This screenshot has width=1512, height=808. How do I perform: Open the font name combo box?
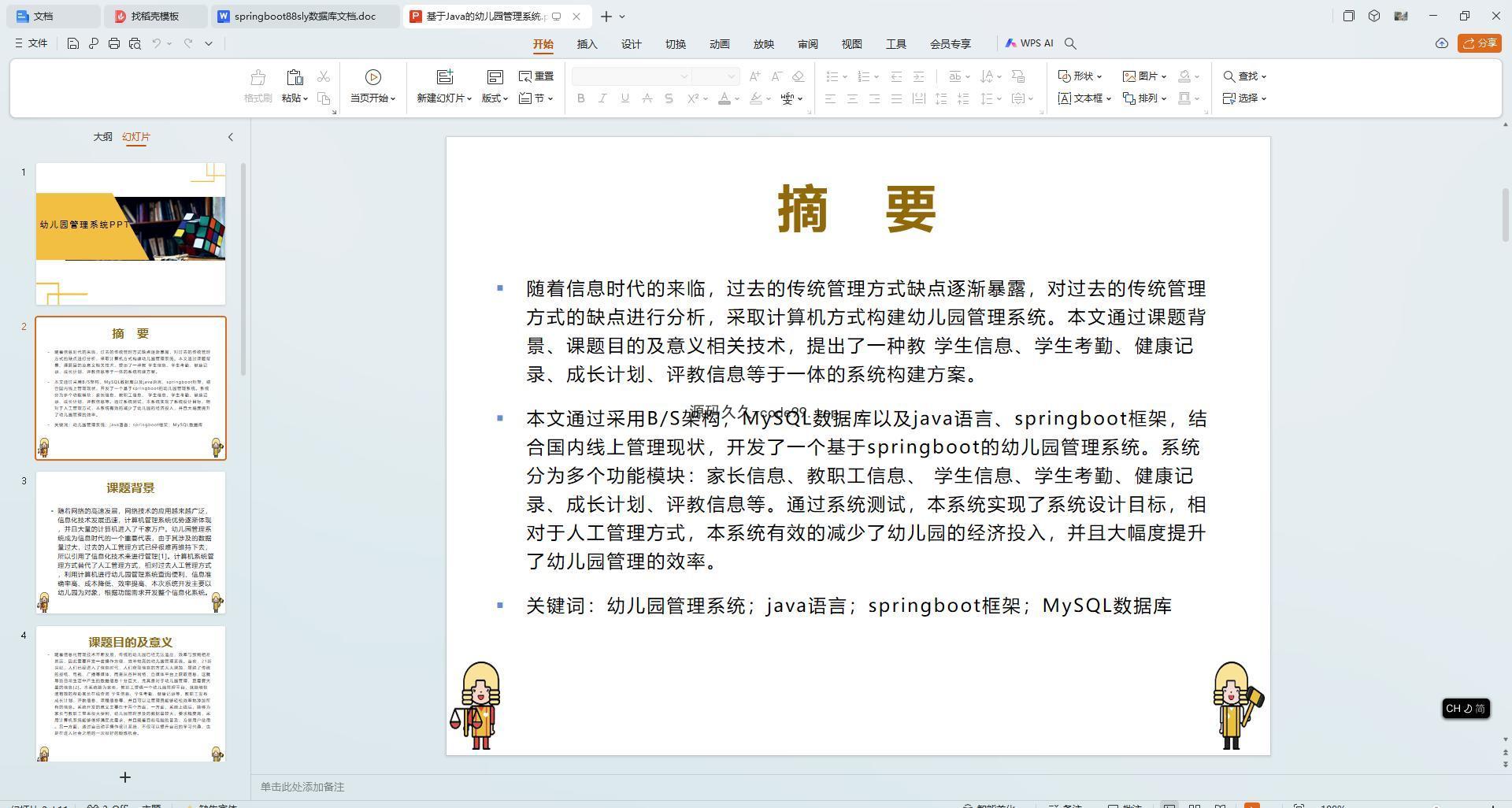point(632,76)
